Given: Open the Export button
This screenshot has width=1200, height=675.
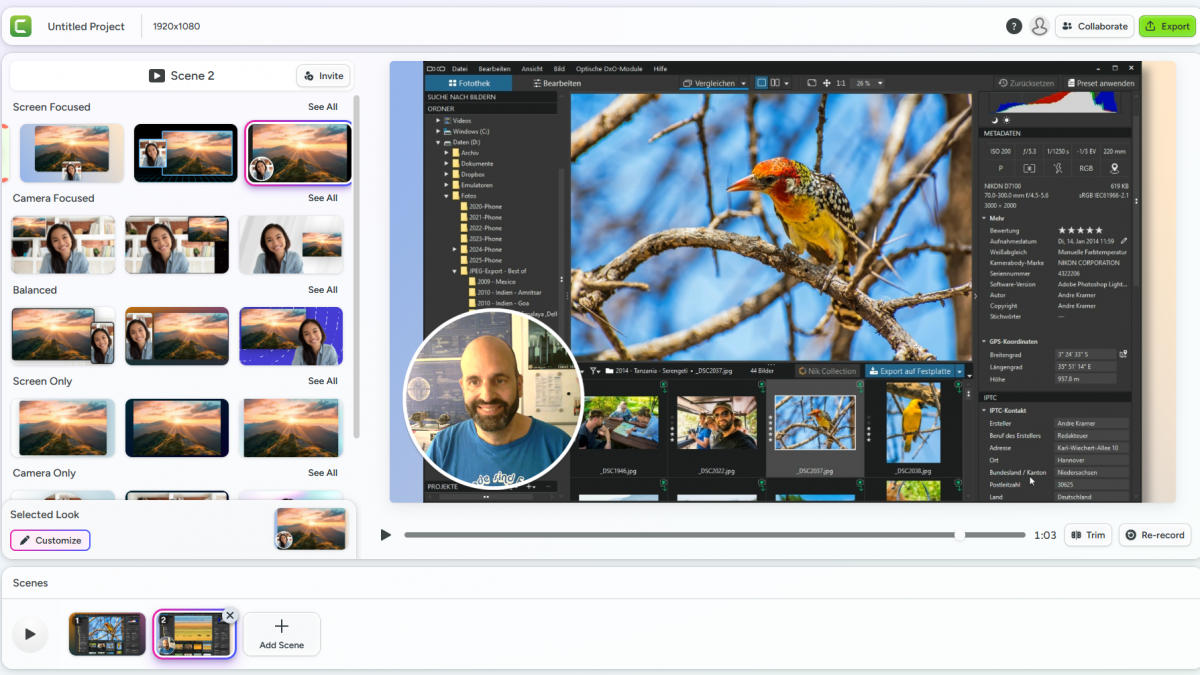Looking at the screenshot, I should coord(1166,27).
